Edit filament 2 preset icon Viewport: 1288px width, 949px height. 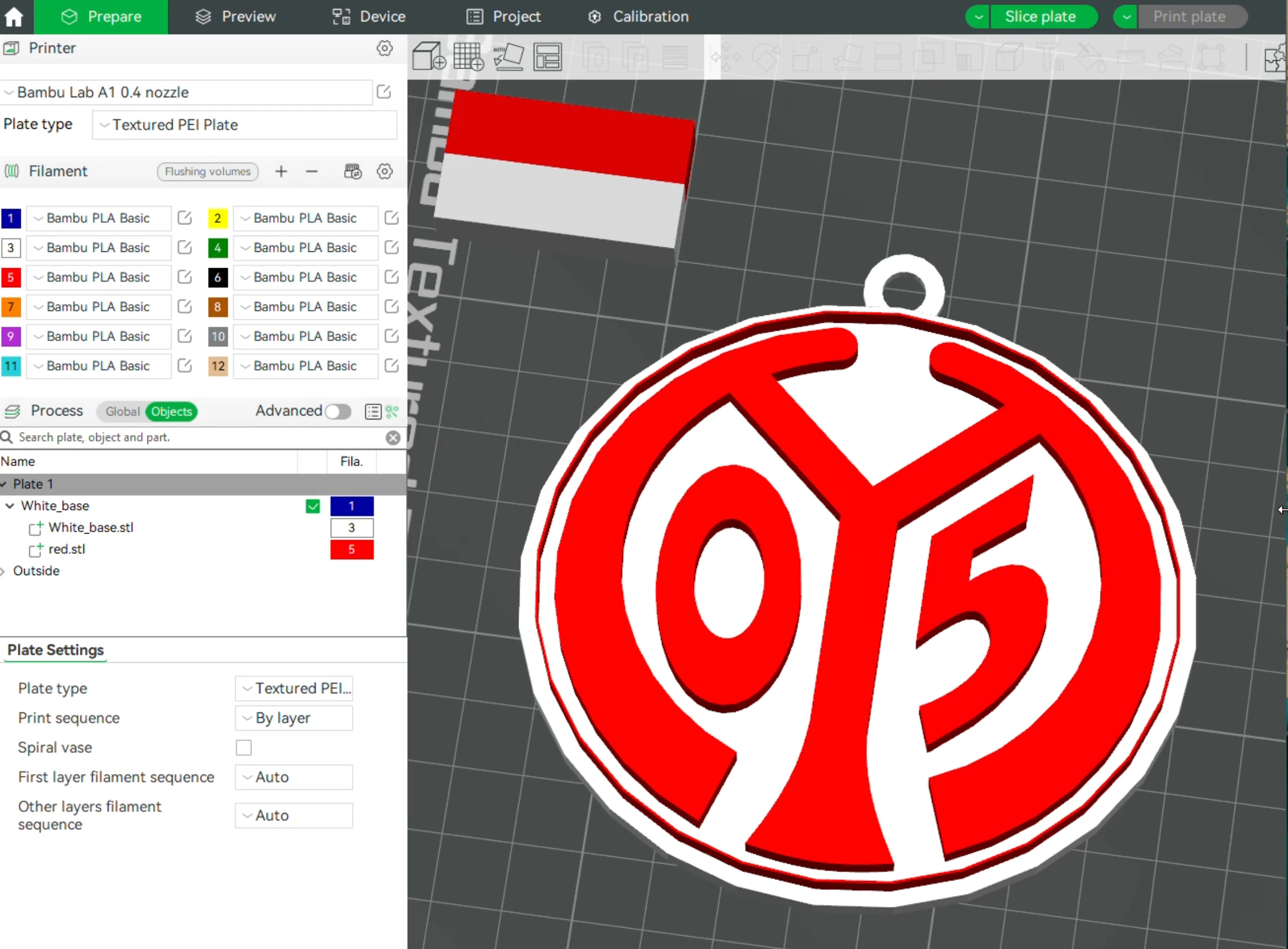pyautogui.click(x=391, y=218)
